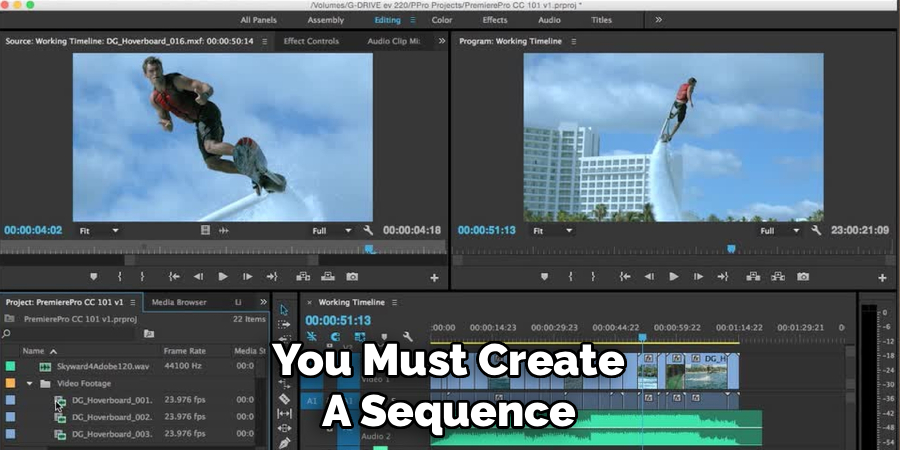
Task: Click Insert button in Source monitor
Action: pos(303,277)
